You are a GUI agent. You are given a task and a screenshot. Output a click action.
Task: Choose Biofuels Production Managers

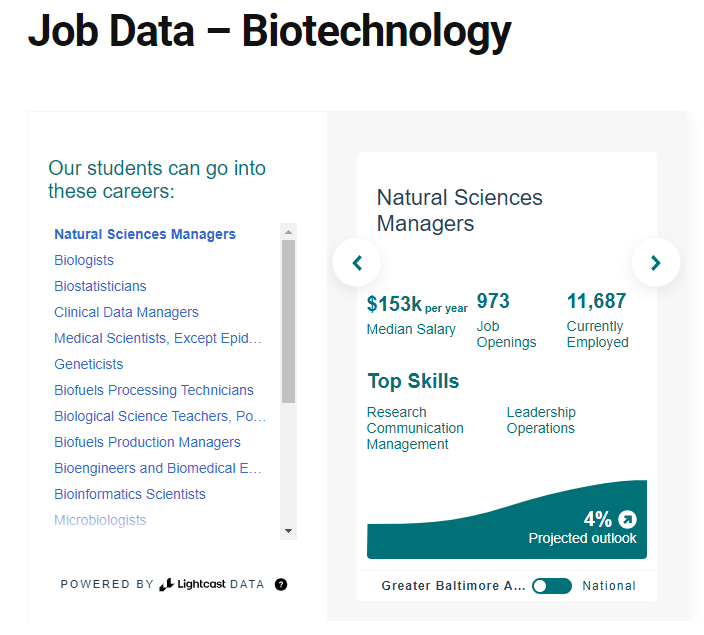coord(147,442)
